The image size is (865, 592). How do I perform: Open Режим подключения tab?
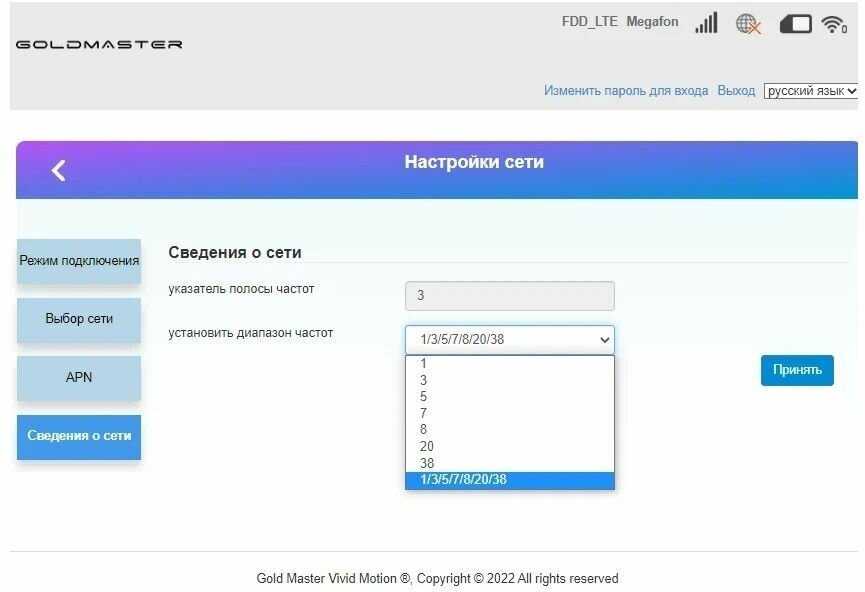pos(79,261)
